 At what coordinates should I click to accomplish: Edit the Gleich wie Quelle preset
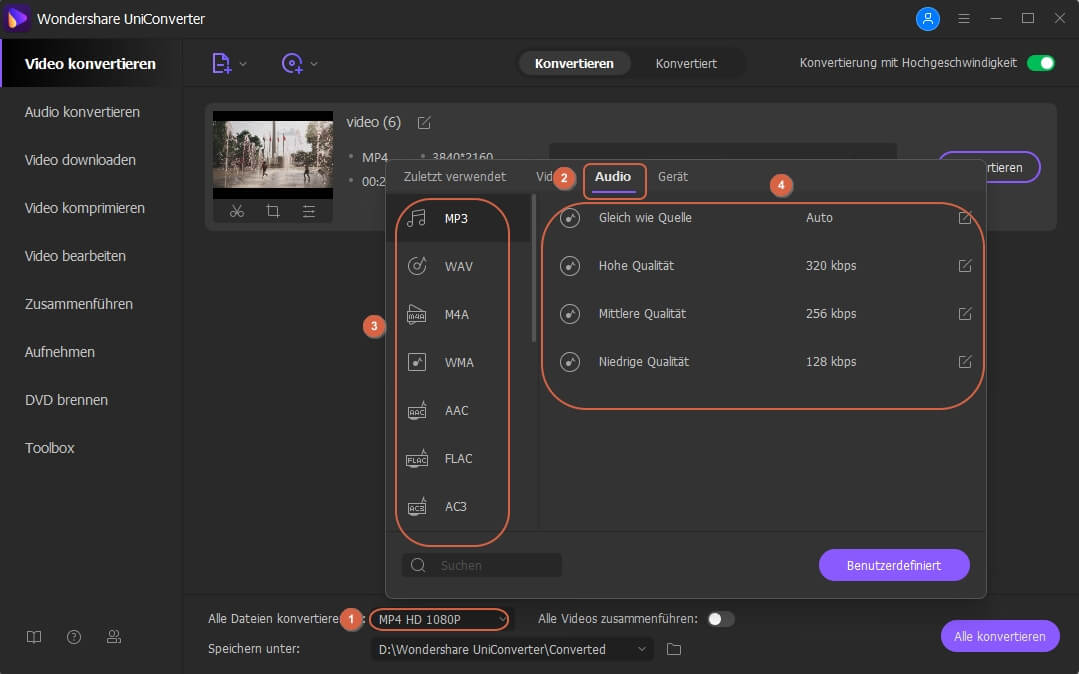tap(965, 218)
